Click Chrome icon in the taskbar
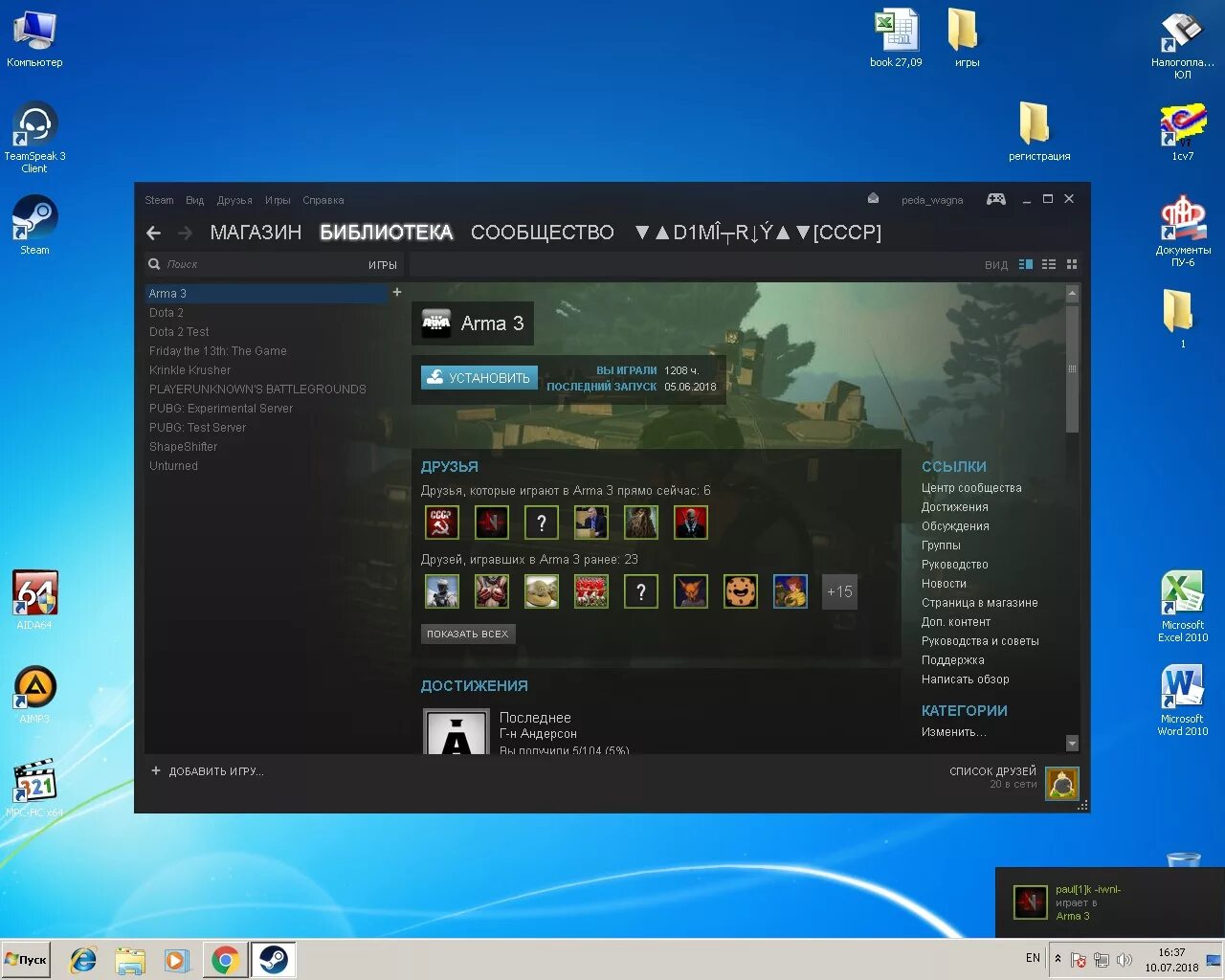The height and width of the screenshot is (980, 1225). click(226, 960)
